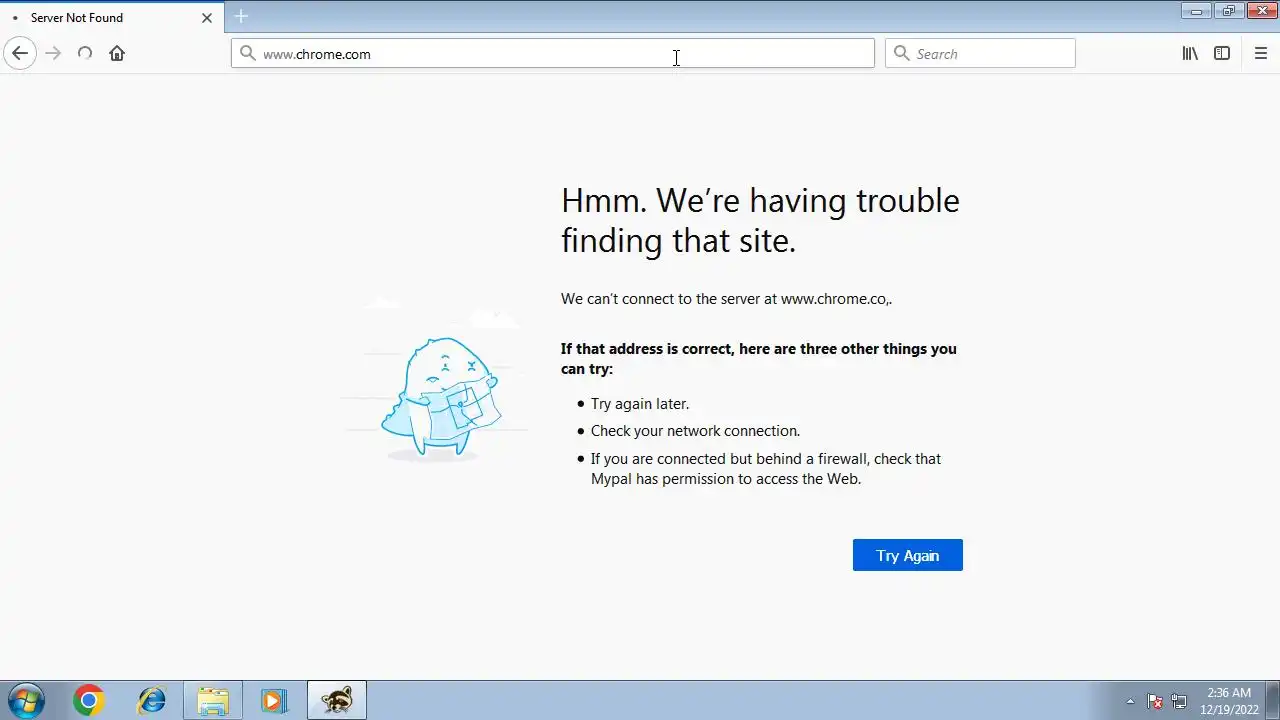Screen dimensions: 1280x720
Task: Open Windows Explorer folder in taskbar
Action: click(213, 701)
